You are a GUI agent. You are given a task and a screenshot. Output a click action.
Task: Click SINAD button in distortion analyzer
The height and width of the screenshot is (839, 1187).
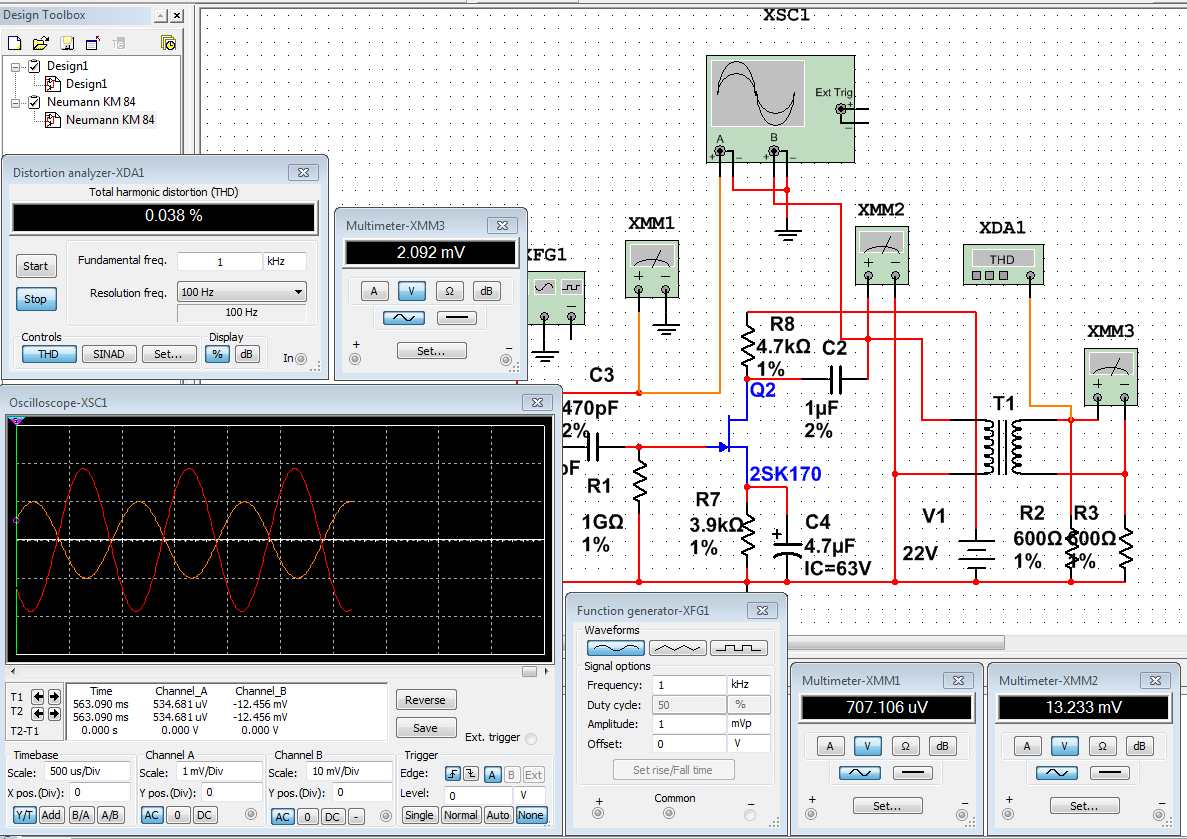[109, 354]
